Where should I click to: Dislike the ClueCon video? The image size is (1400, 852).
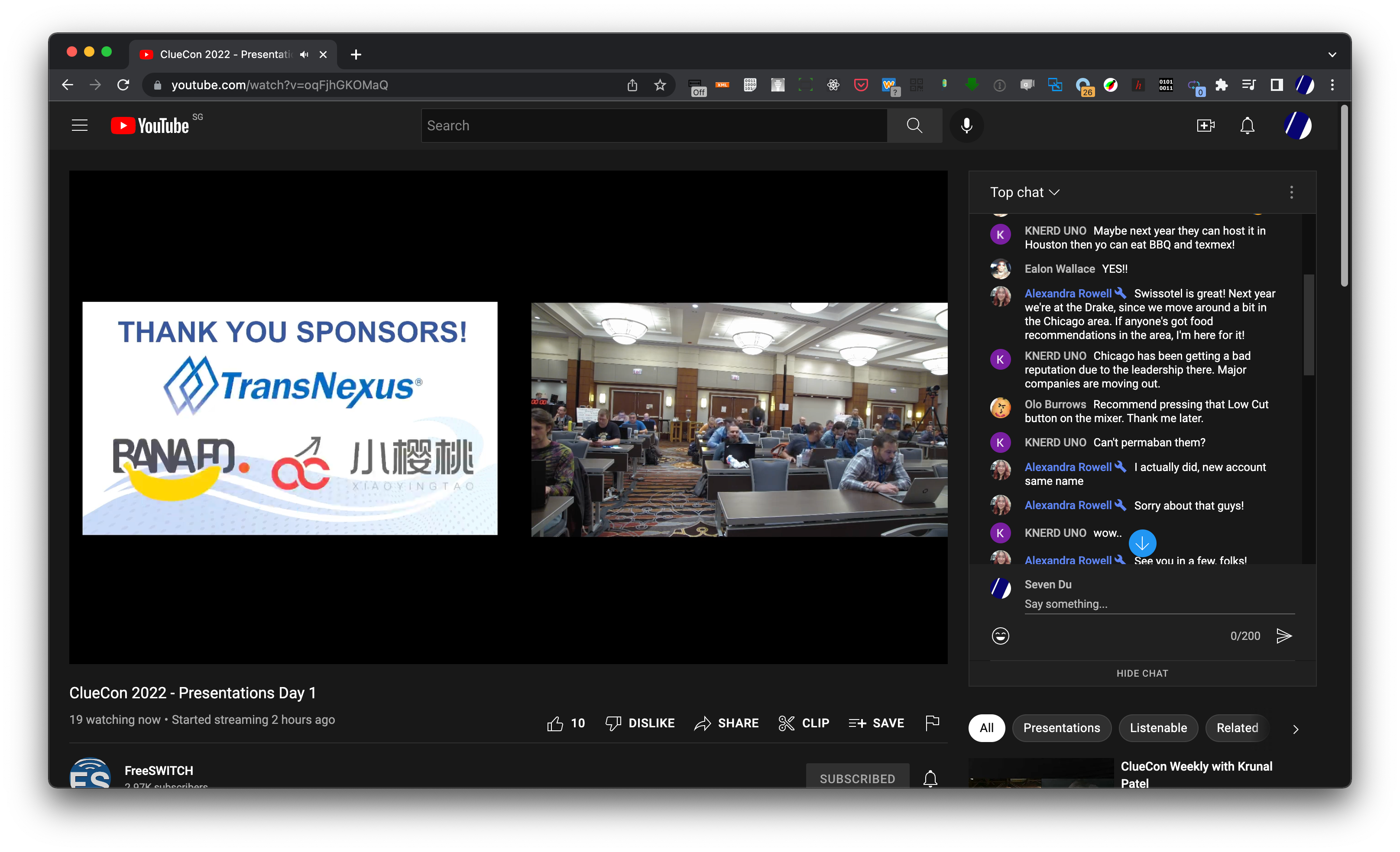click(640, 723)
